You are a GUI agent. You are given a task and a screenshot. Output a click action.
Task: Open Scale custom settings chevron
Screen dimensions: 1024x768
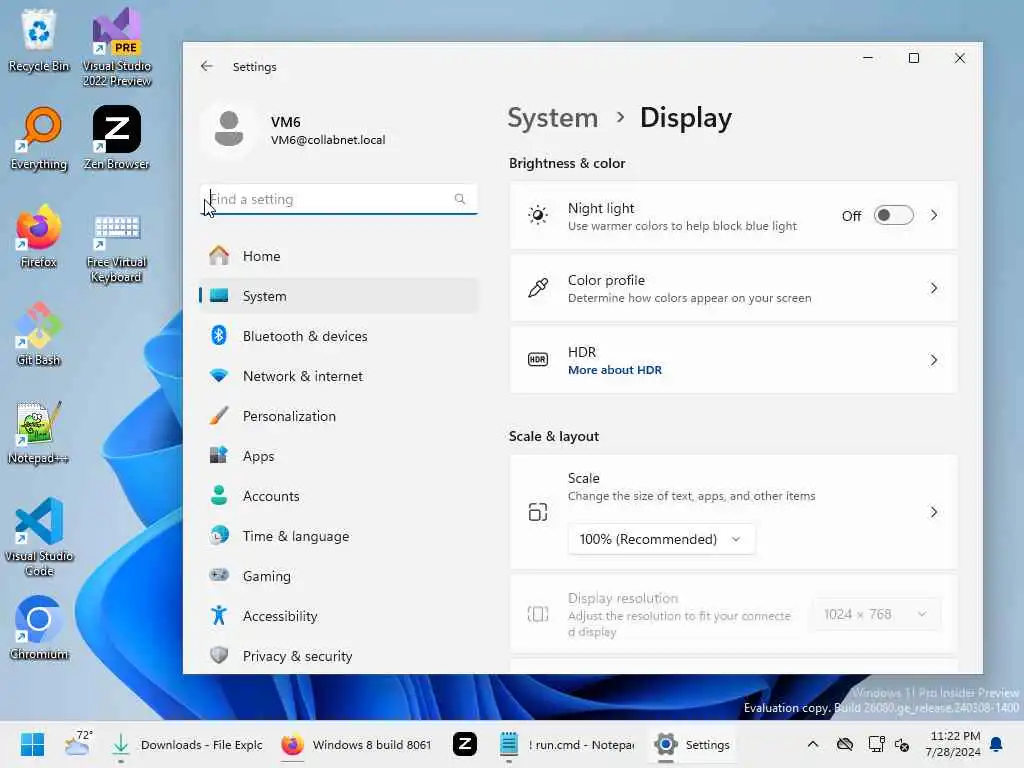point(934,512)
